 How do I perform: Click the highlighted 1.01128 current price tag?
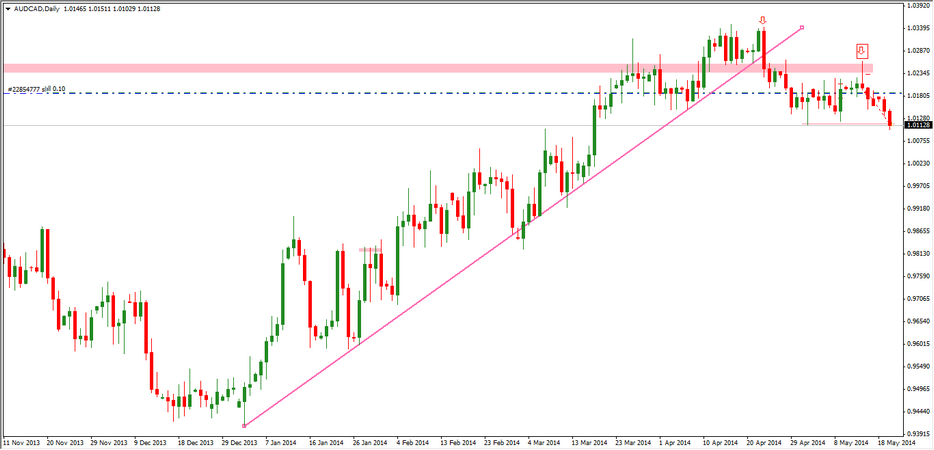[916, 125]
